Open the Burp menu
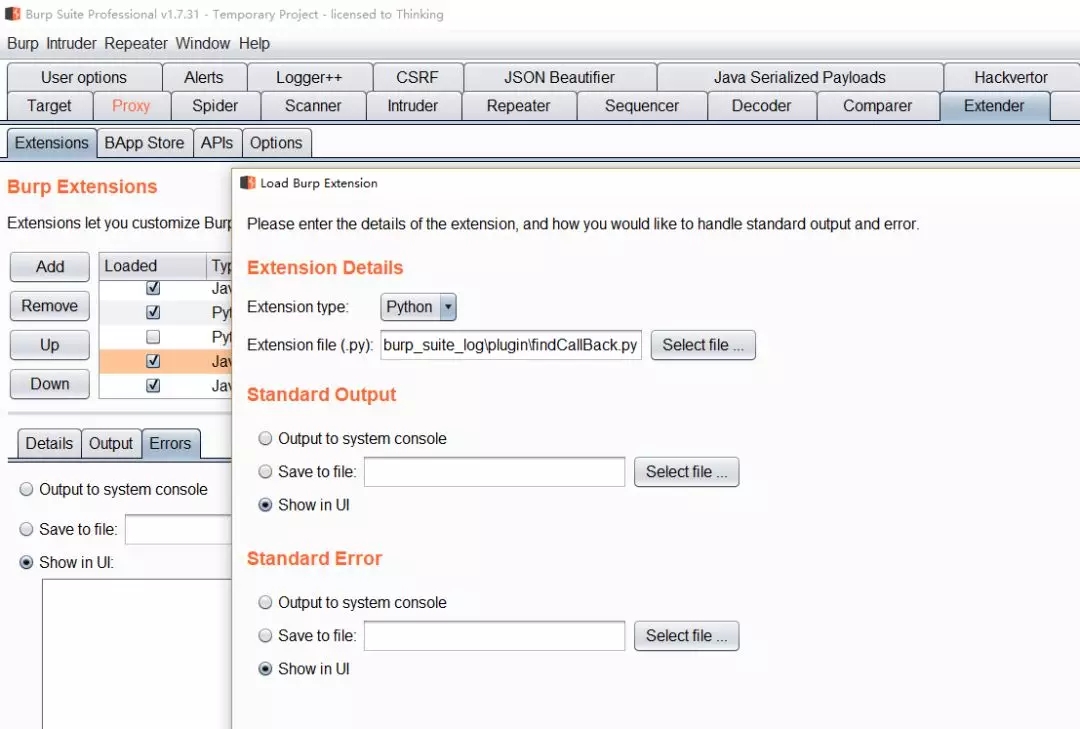 (23, 43)
